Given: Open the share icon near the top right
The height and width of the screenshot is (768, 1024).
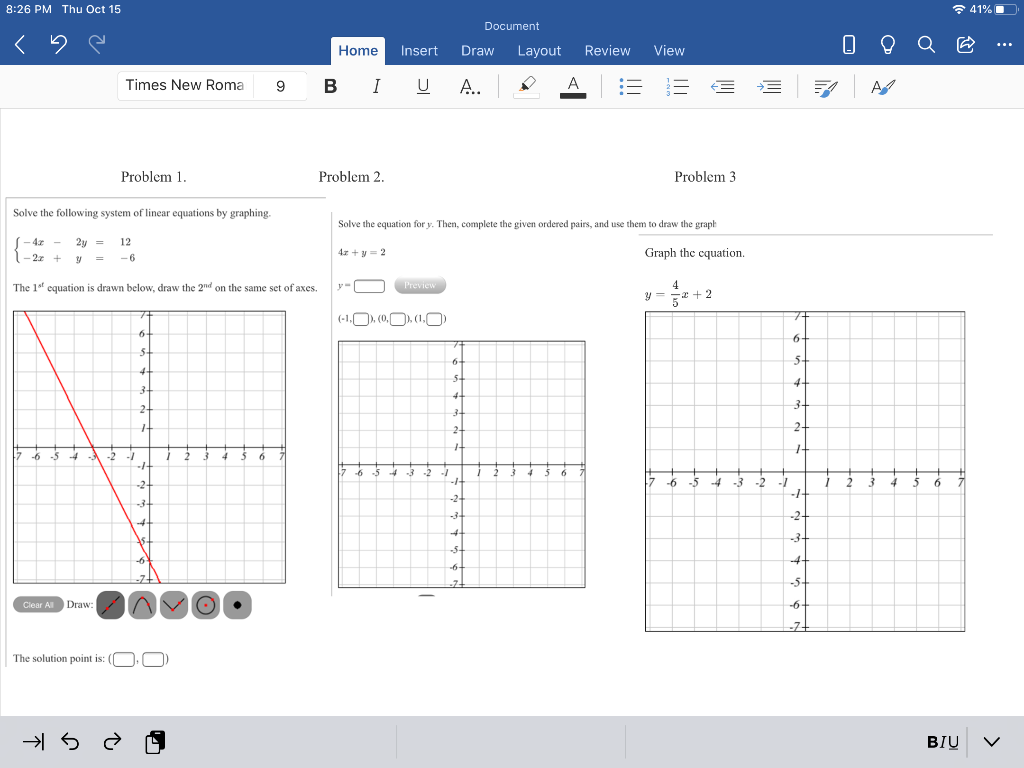Looking at the screenshot, I should pyautogui.click(x=964, y=44).
